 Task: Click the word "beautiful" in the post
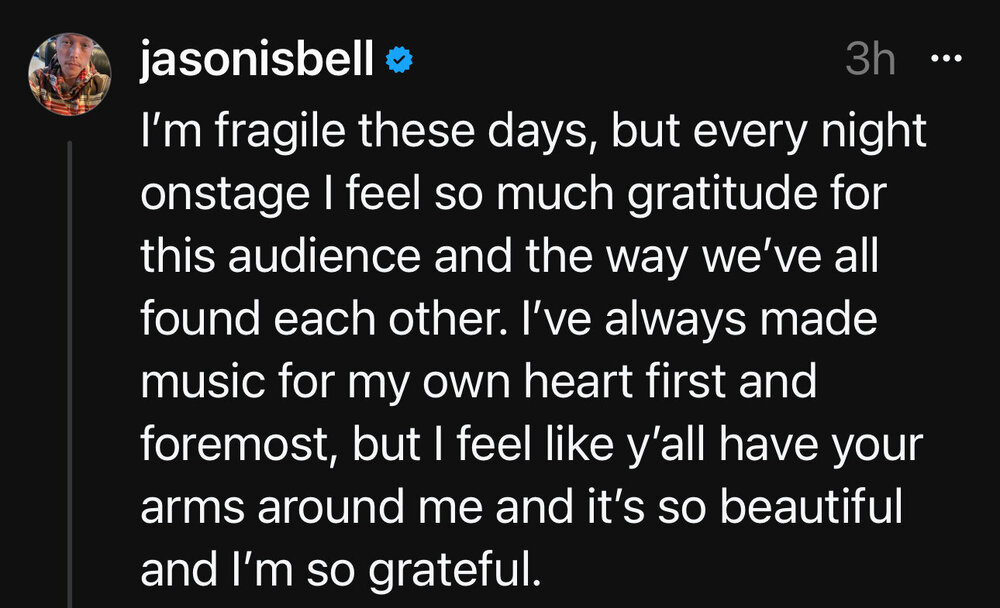point(811,507)
